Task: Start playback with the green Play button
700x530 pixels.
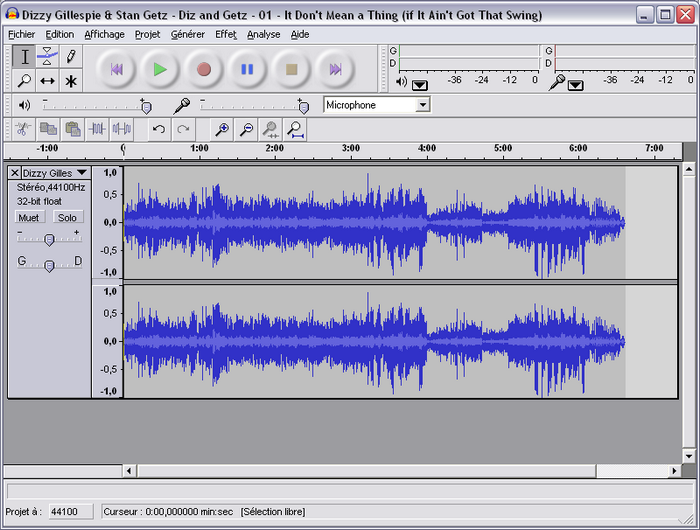Action: coord(160,69)
